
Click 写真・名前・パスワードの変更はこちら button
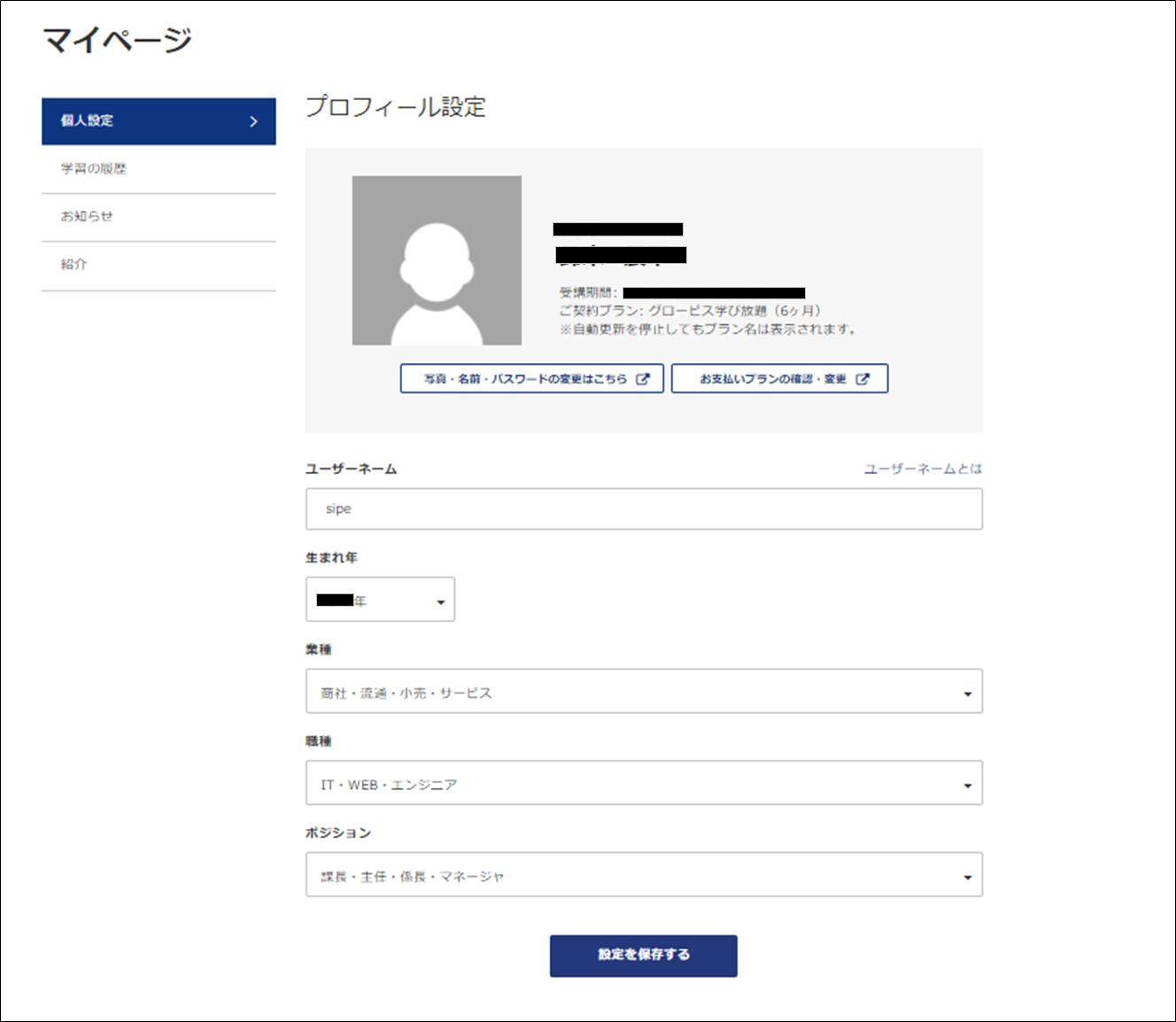(x=525, y=379)
